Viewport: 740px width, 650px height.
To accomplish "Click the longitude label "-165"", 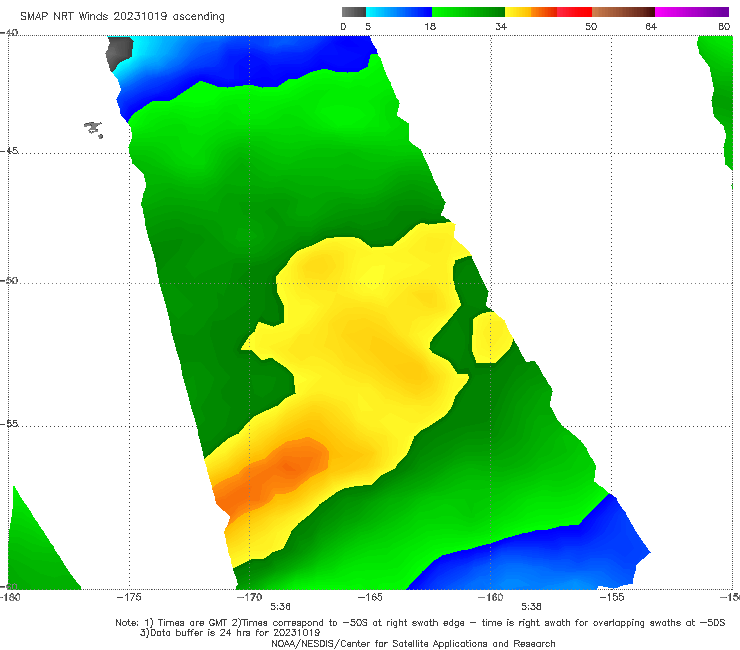I will 370,597.
